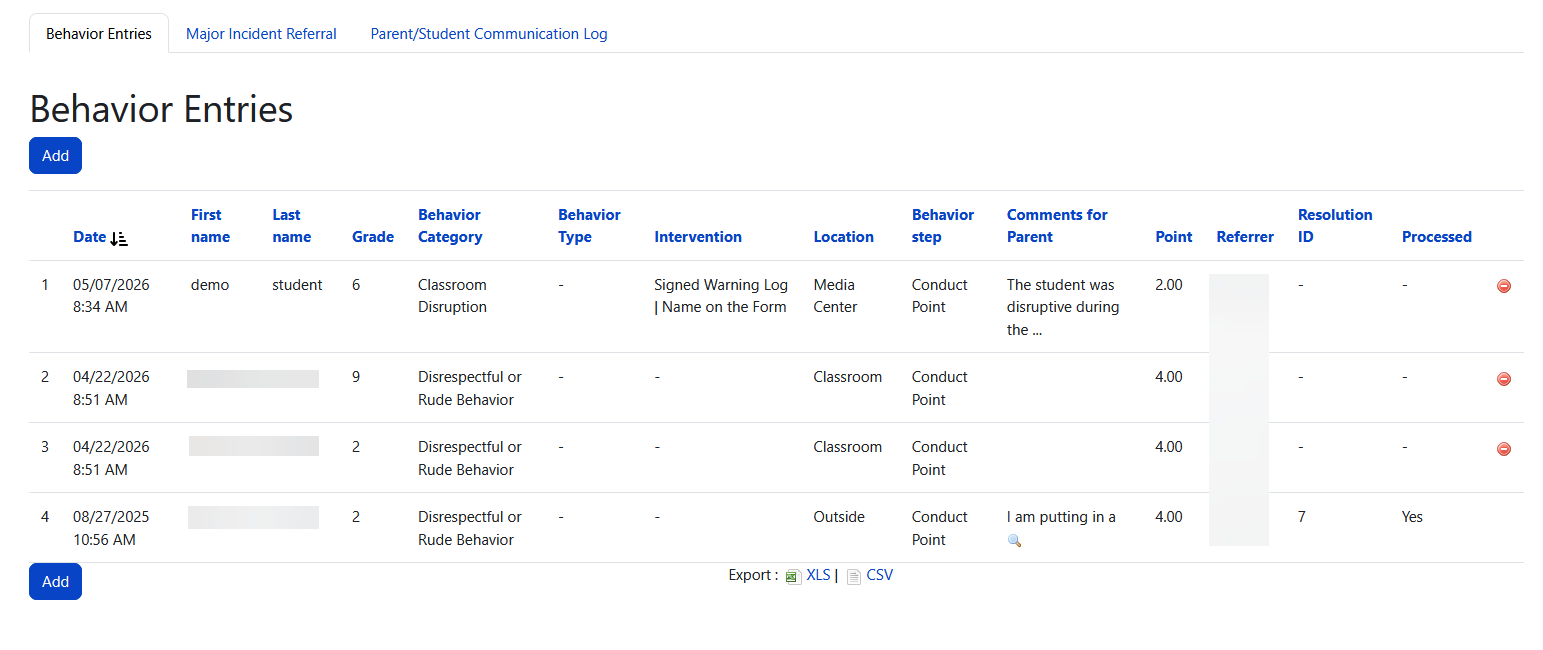Sort by Behavior Category header

click(x=450, y=226)
